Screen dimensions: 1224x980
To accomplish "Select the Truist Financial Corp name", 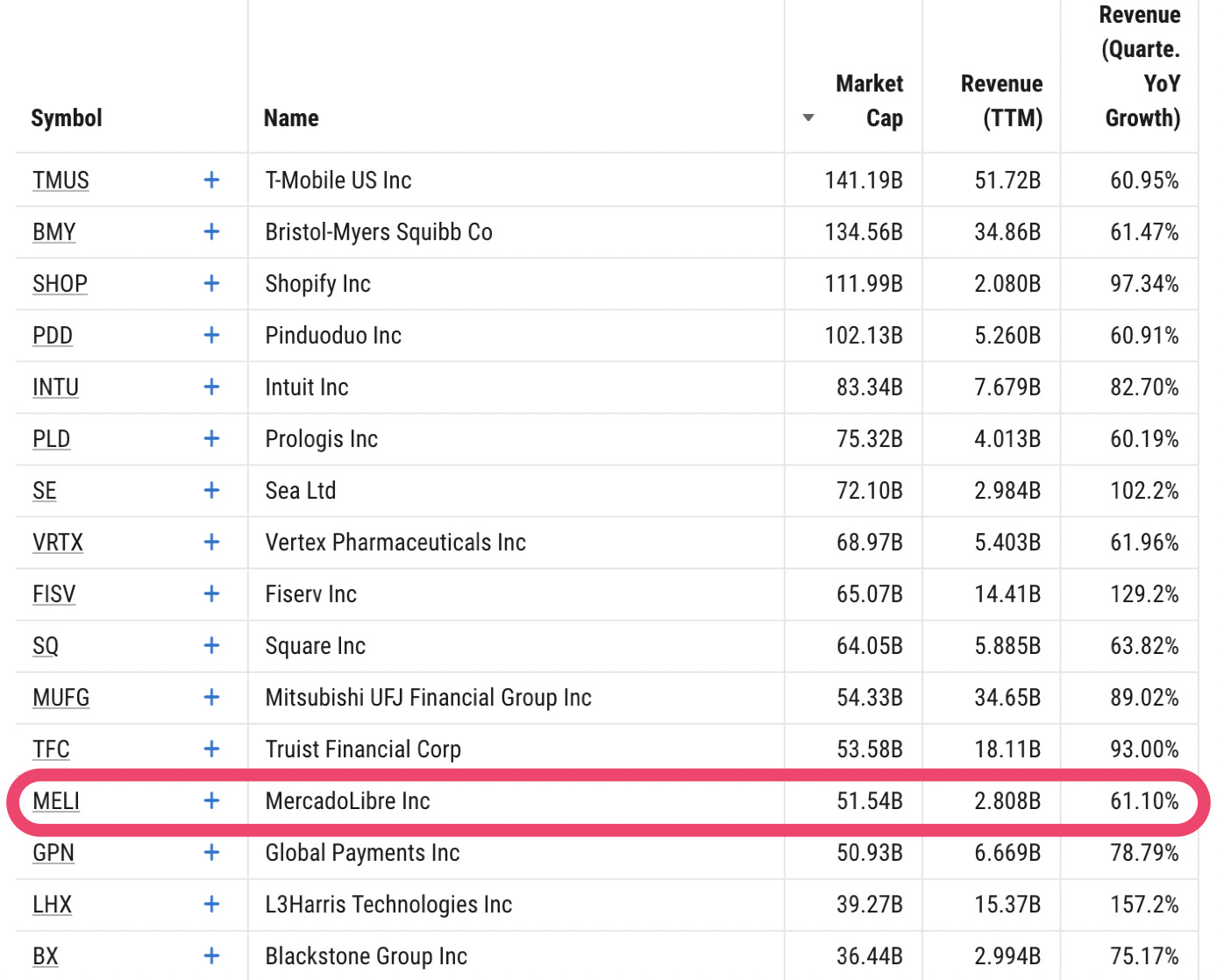I will [x=363, y=749].
